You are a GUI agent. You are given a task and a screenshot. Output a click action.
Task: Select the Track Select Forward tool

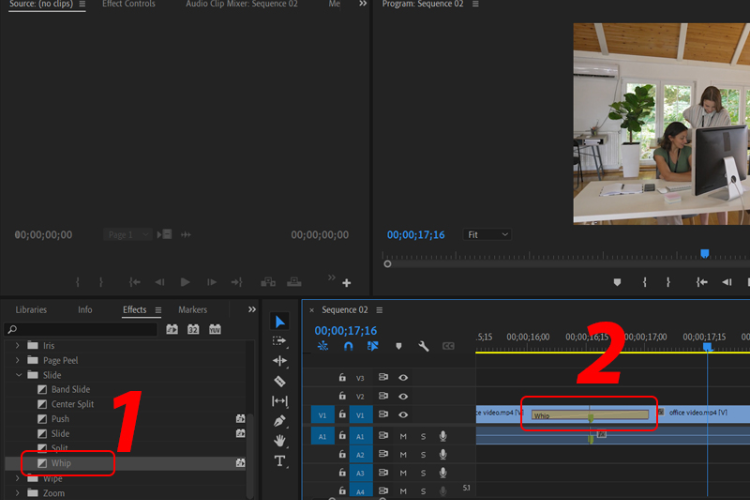point(279,341)
